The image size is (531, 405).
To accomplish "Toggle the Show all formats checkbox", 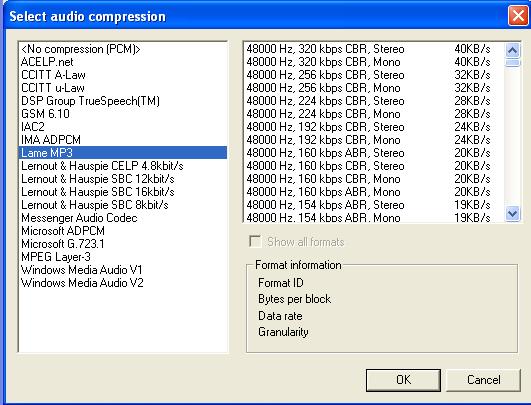I will click(255, 241).
